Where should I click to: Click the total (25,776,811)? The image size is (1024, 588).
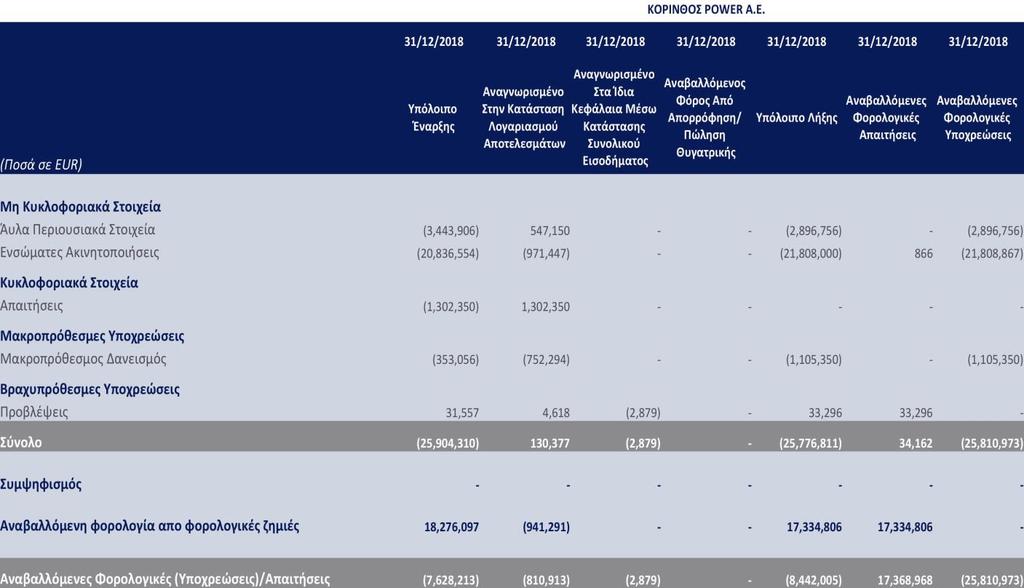click(810, 443)
